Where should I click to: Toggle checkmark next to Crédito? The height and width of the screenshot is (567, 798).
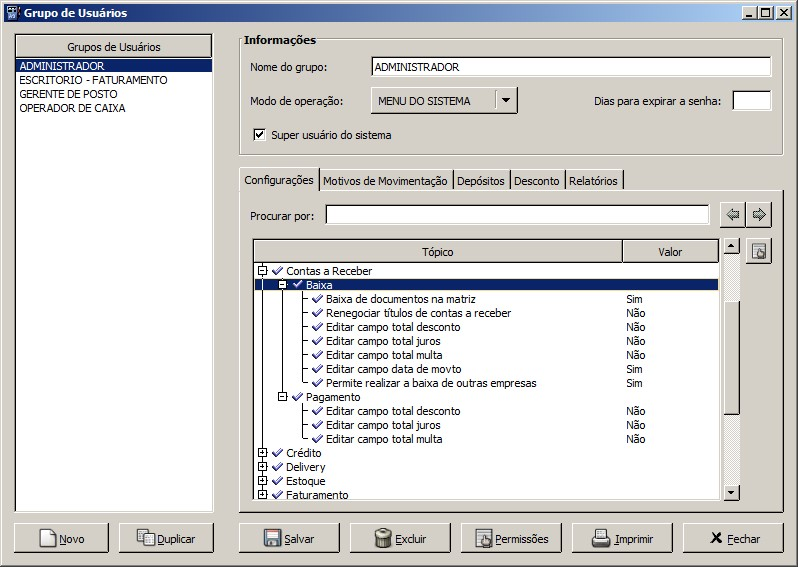click(277, 452)
